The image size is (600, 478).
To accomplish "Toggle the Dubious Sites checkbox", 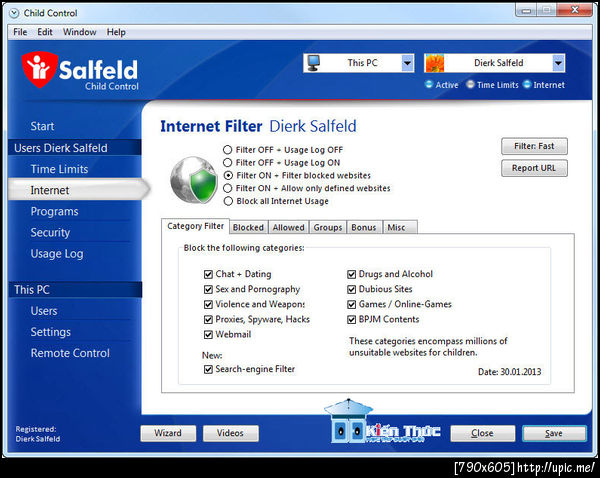I will 351,289.
